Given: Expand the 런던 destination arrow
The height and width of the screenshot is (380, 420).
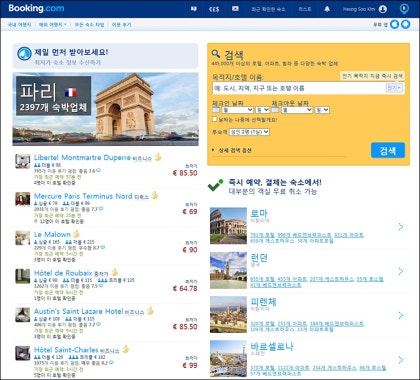Looking at the screenshot, I should [x=401, y=271].
